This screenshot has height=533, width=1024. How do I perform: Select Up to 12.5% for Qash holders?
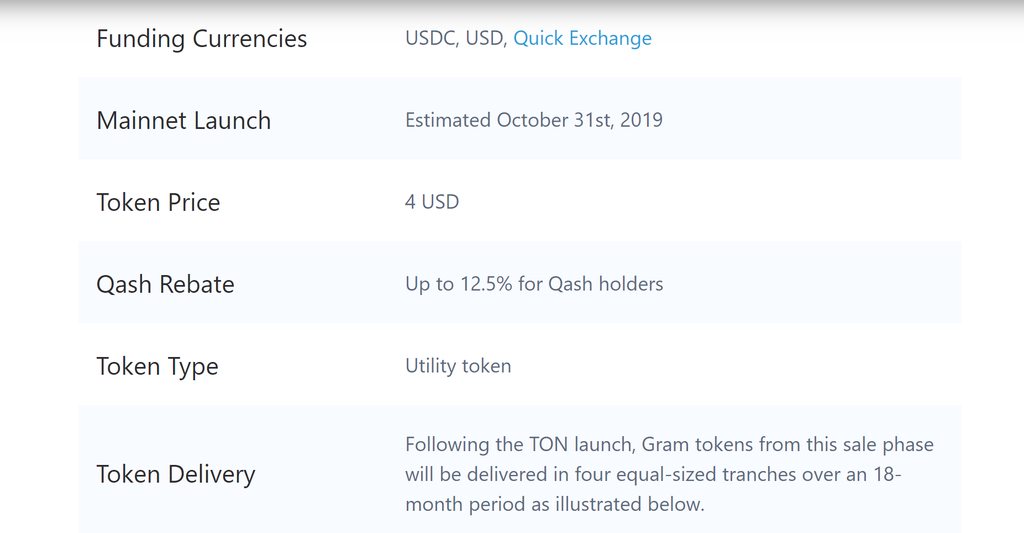pos(534,284)
